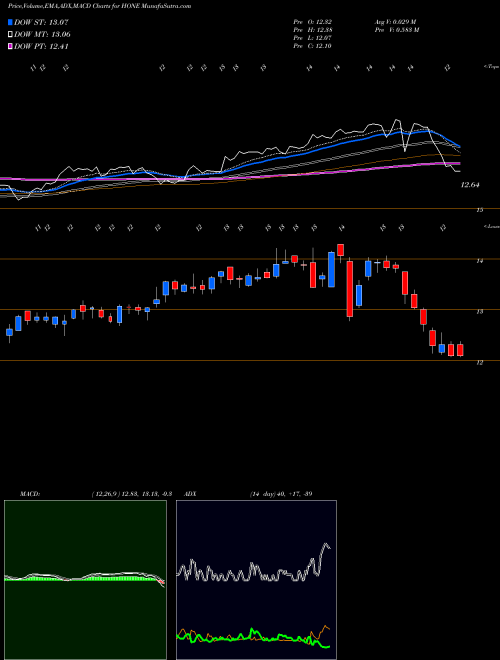Click the end of blue DOW ST line
Image resolution: width=500 pixels, height=660 pixels.
(x=459, y=146)
